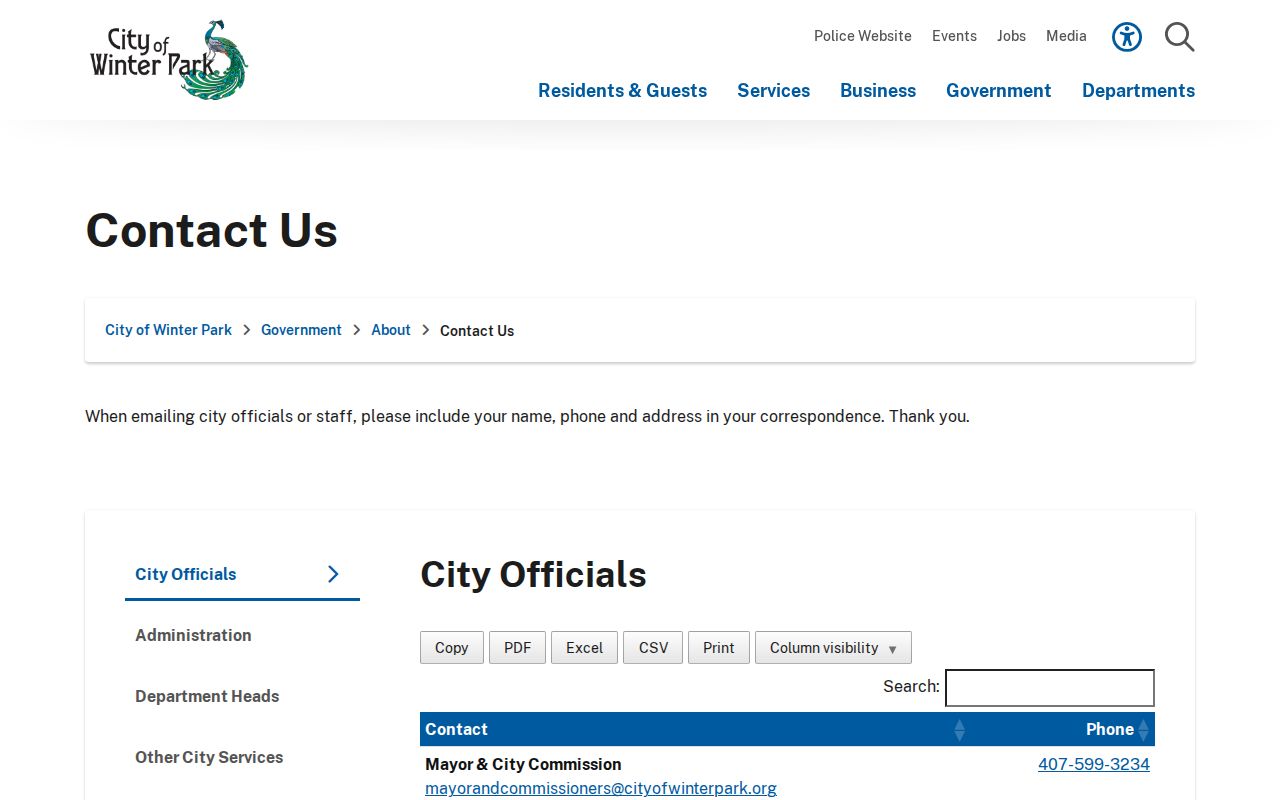Open the Services menu
Image resolution: width=1280 pixels, height=800 pixels.
pos(773,91)
